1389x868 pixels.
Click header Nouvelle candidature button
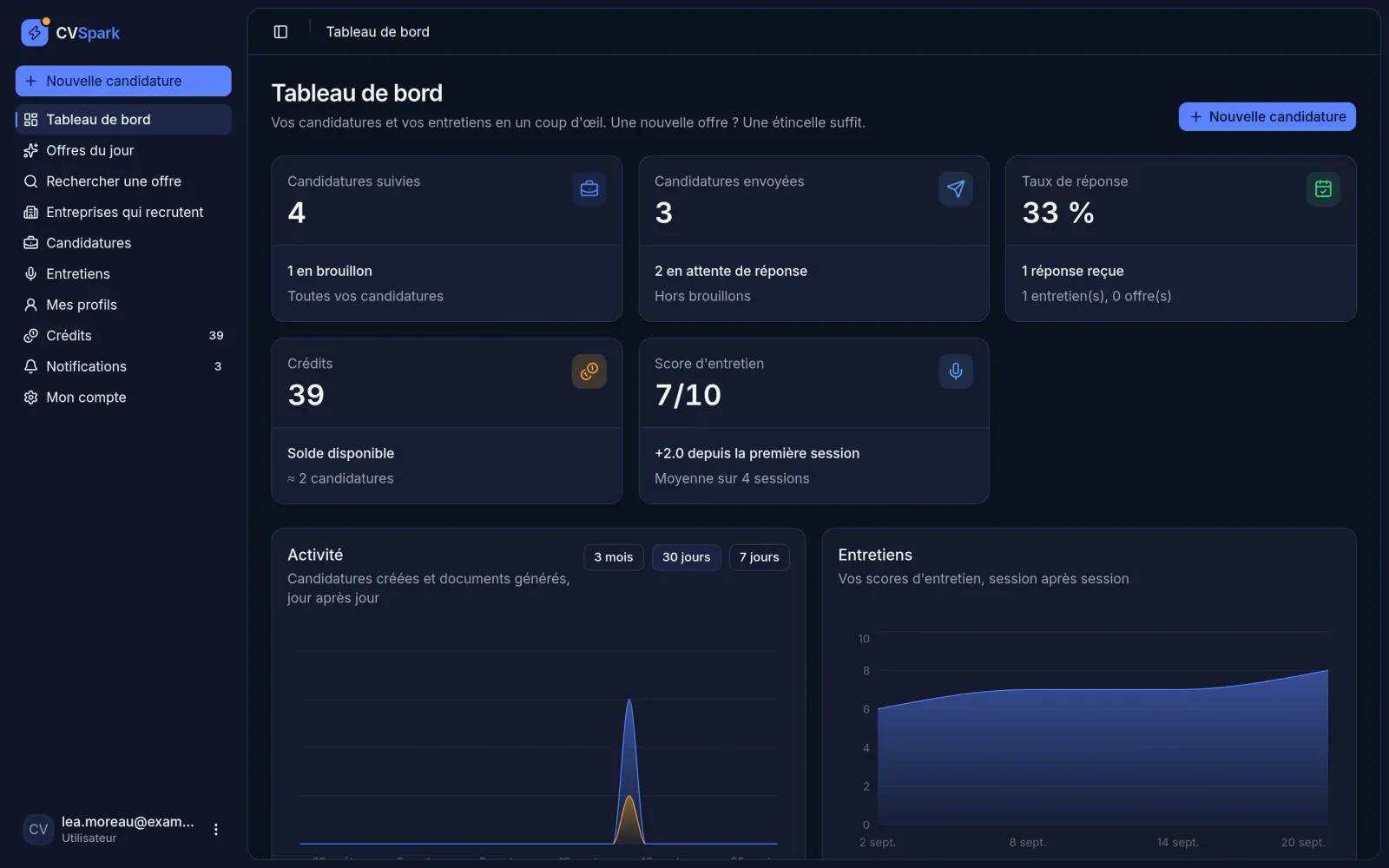click(x=1267, y=116)
